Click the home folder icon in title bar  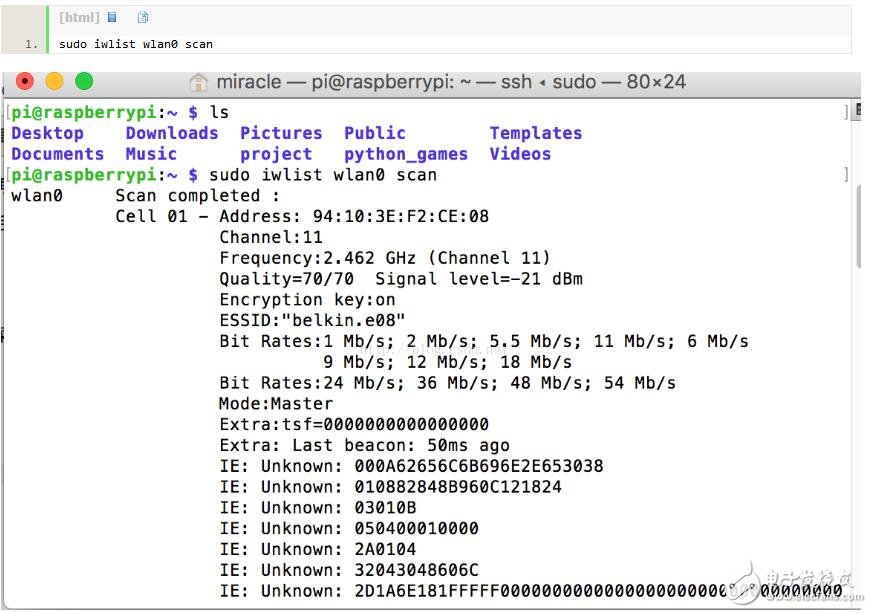coord(199,83)
